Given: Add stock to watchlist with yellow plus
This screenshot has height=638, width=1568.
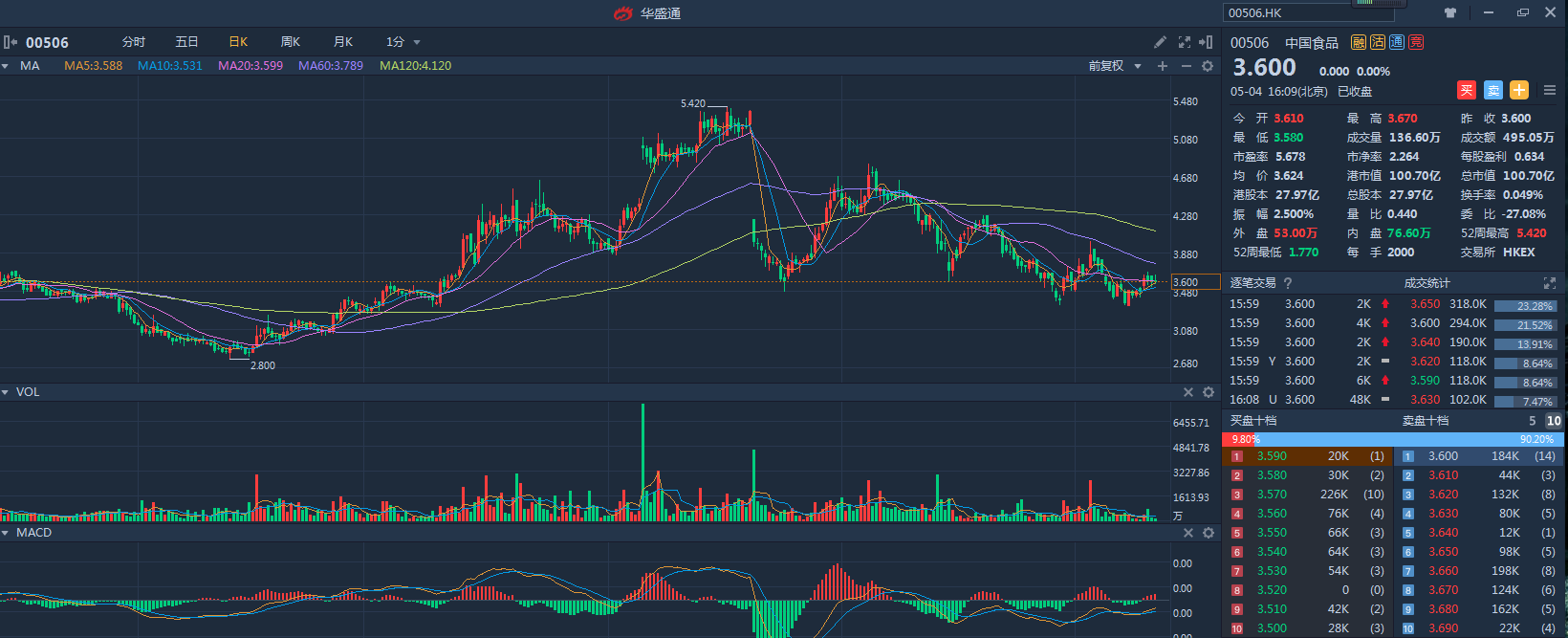Looking at the screenshot, I should point(1519,90).
